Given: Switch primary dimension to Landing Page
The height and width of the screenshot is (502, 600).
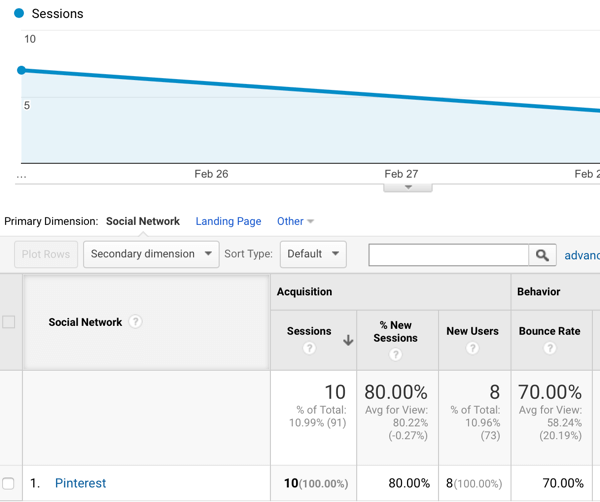Looking at the screenshot, I should click(x=228, y=221).
